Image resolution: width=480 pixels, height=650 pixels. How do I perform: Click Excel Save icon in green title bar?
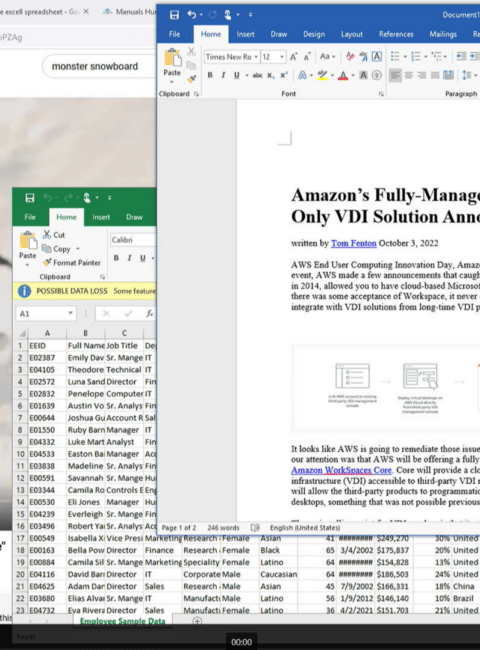click(x=30, y=198)
